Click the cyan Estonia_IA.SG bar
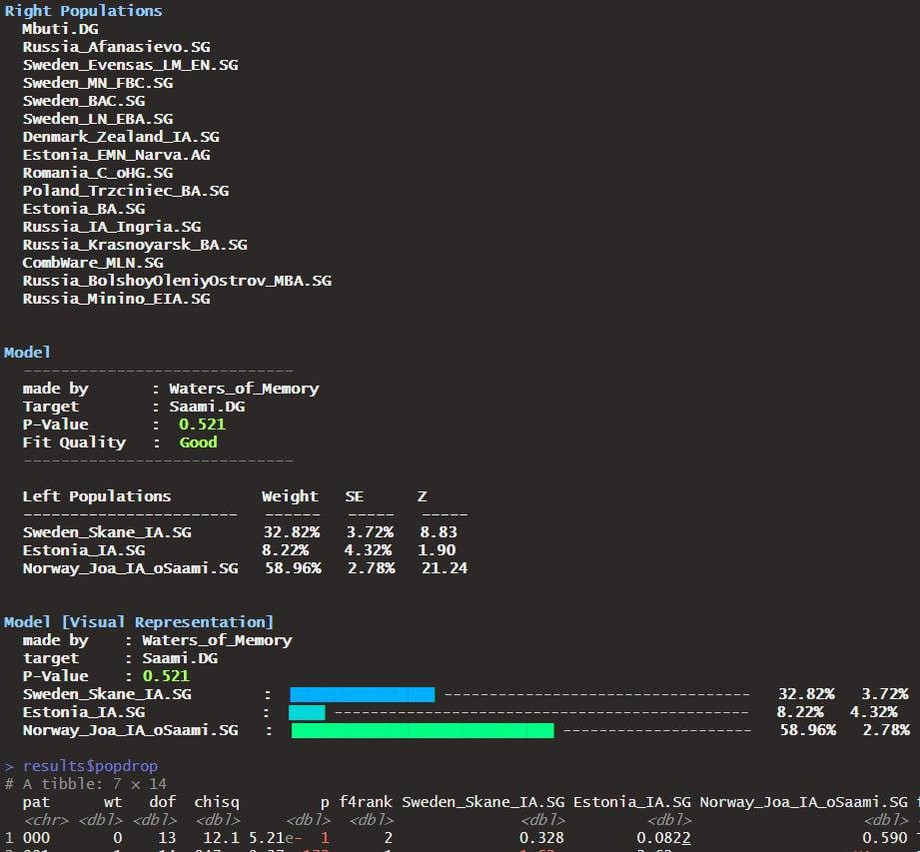 (307, 712)
